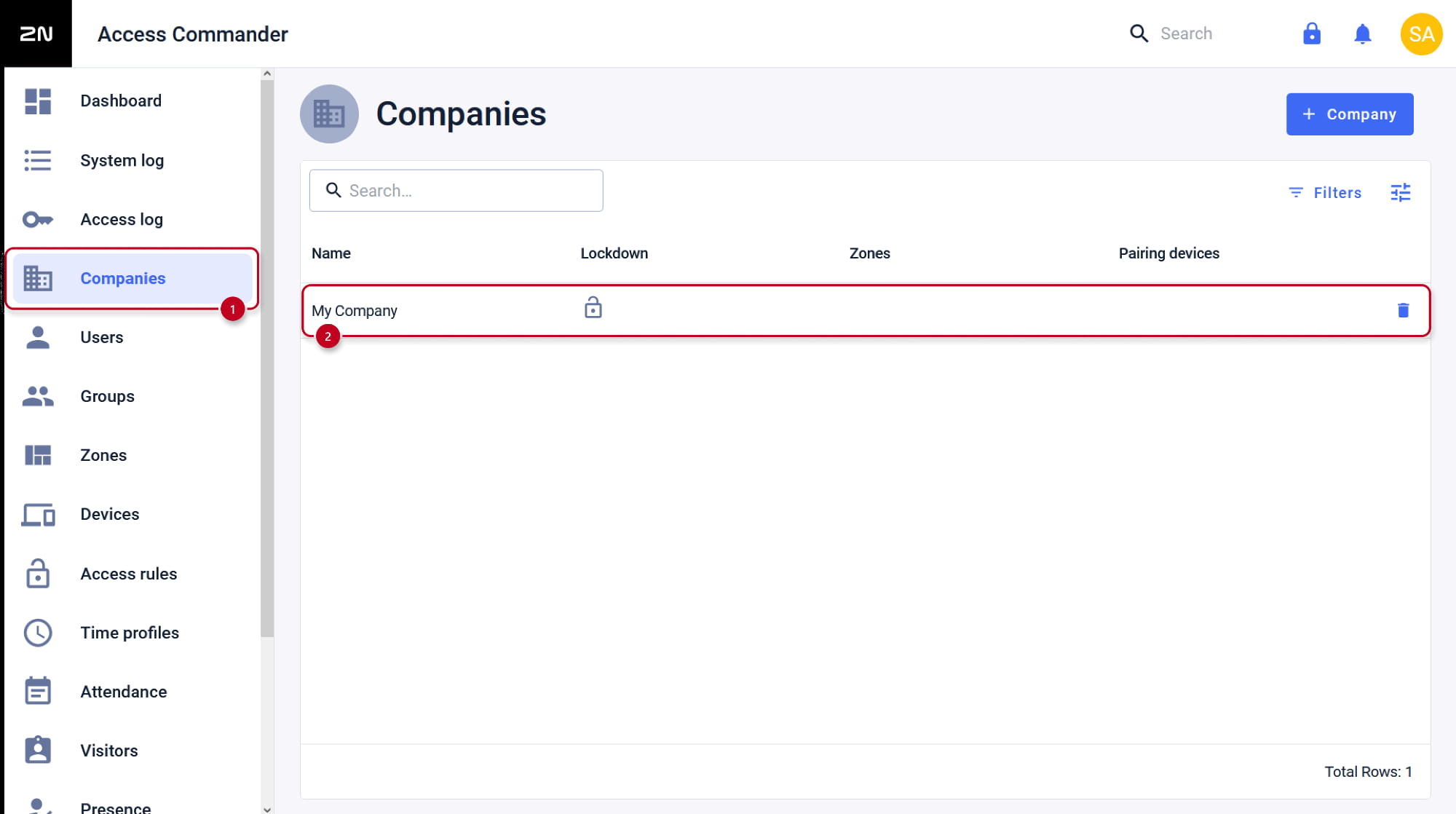Click the Total Rows: 1 text
The height and width of the screenshot is (814, 1456).
(x=1369, y=772)
